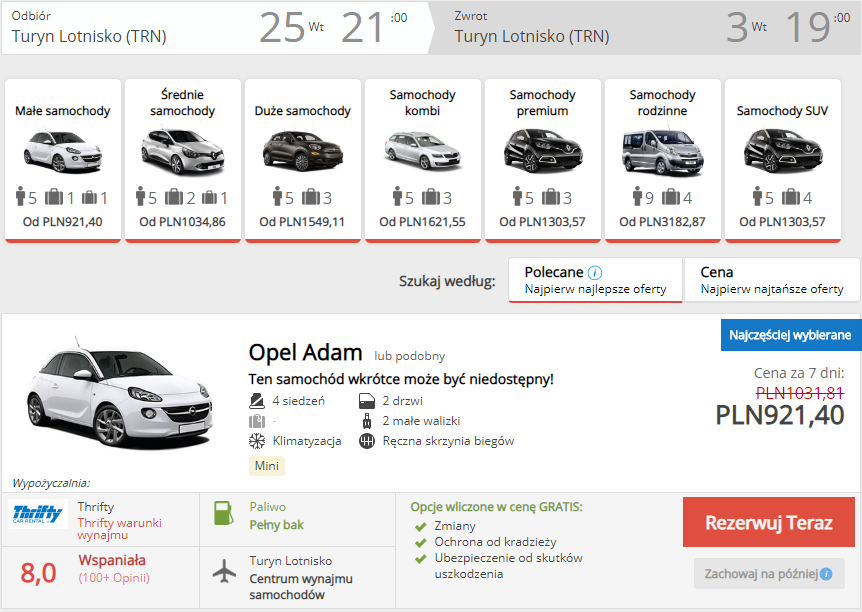
Task: Click the Rezerwuj Teraz button
Action: coord(769,522)
